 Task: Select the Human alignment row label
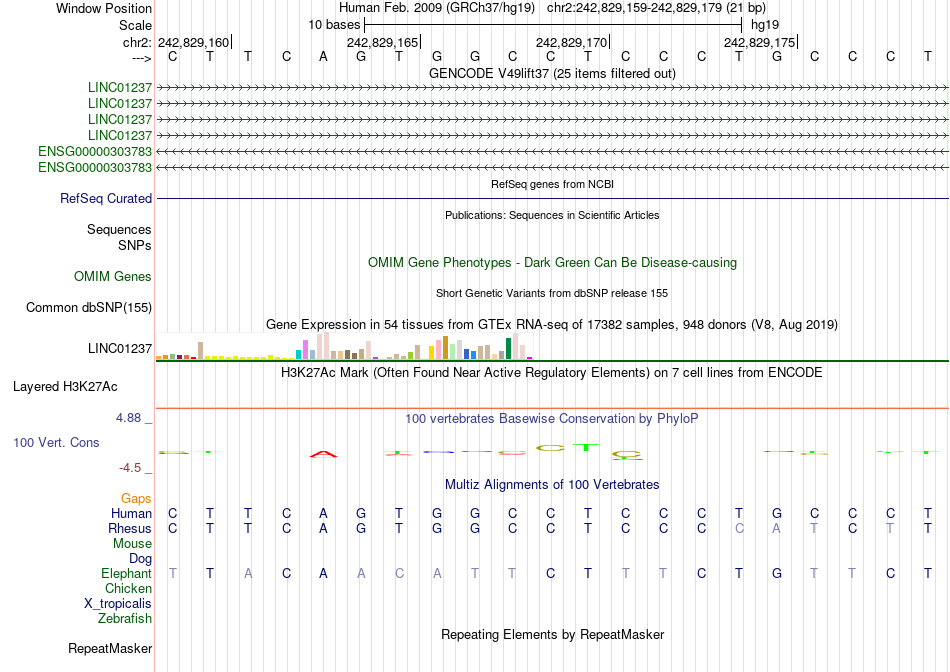point(131,513)
